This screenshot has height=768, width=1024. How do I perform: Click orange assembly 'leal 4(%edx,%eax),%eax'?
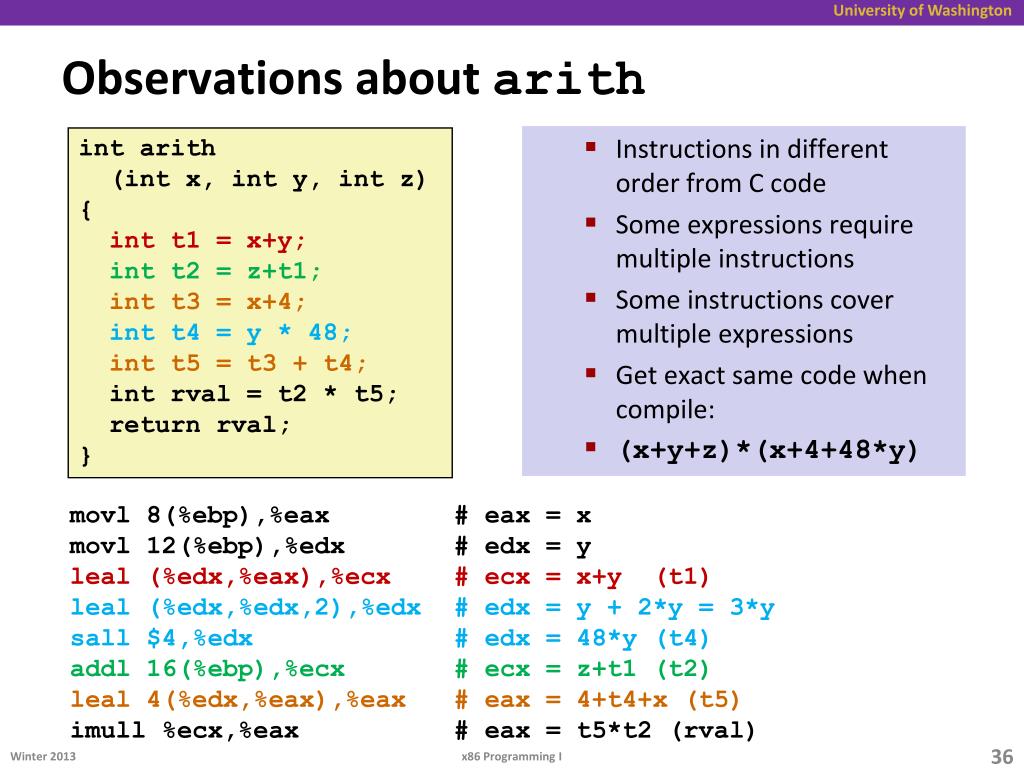coord(238,699)
